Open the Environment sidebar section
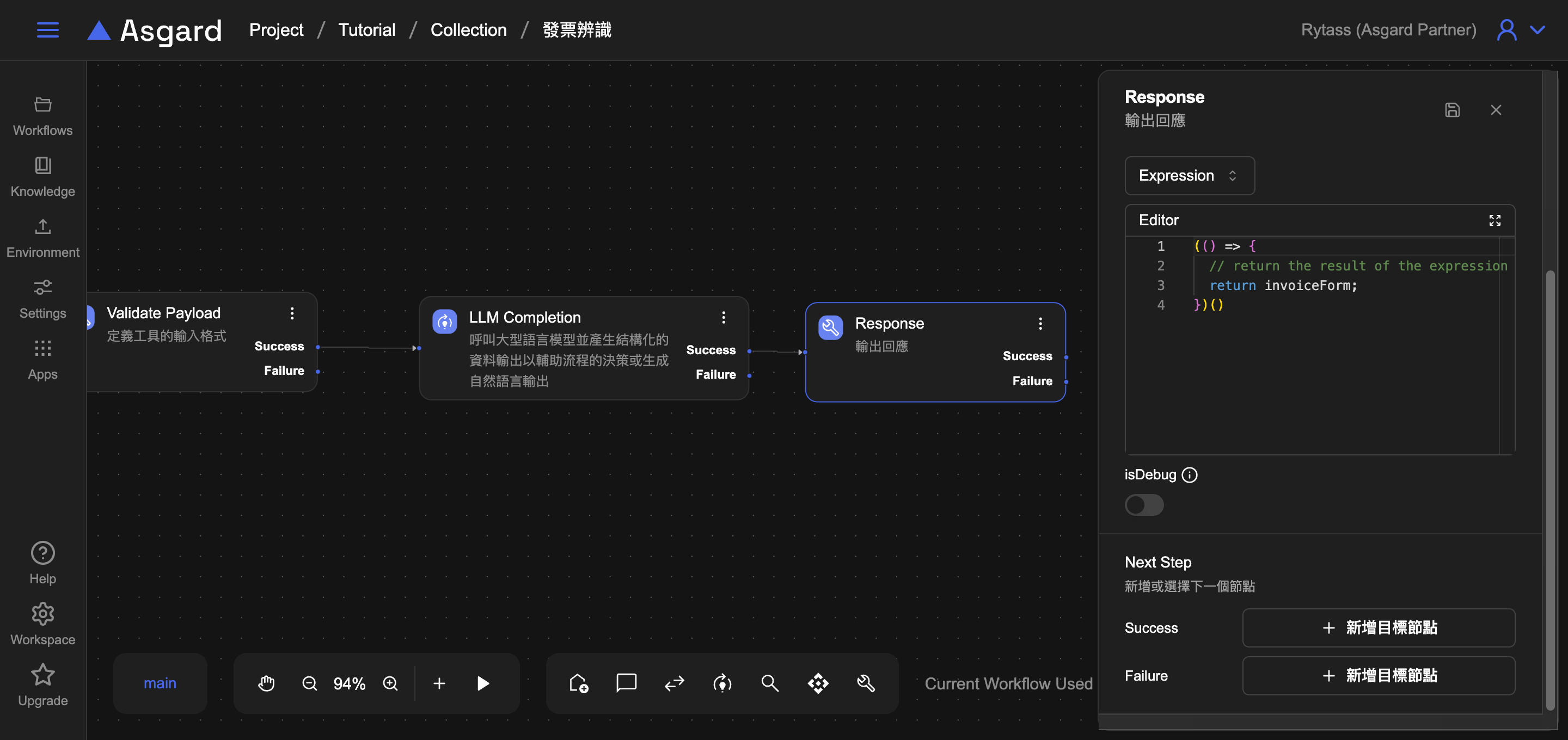This screenshot has width=1568, height=740. pos(42,238)
